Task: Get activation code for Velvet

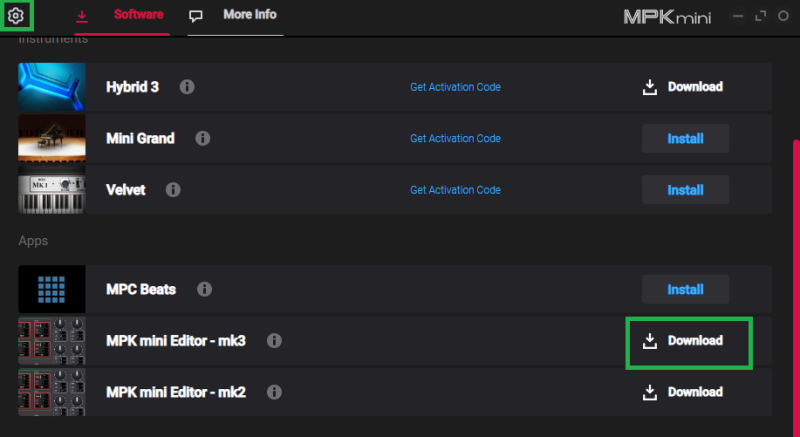Action: tap(455, 189)
